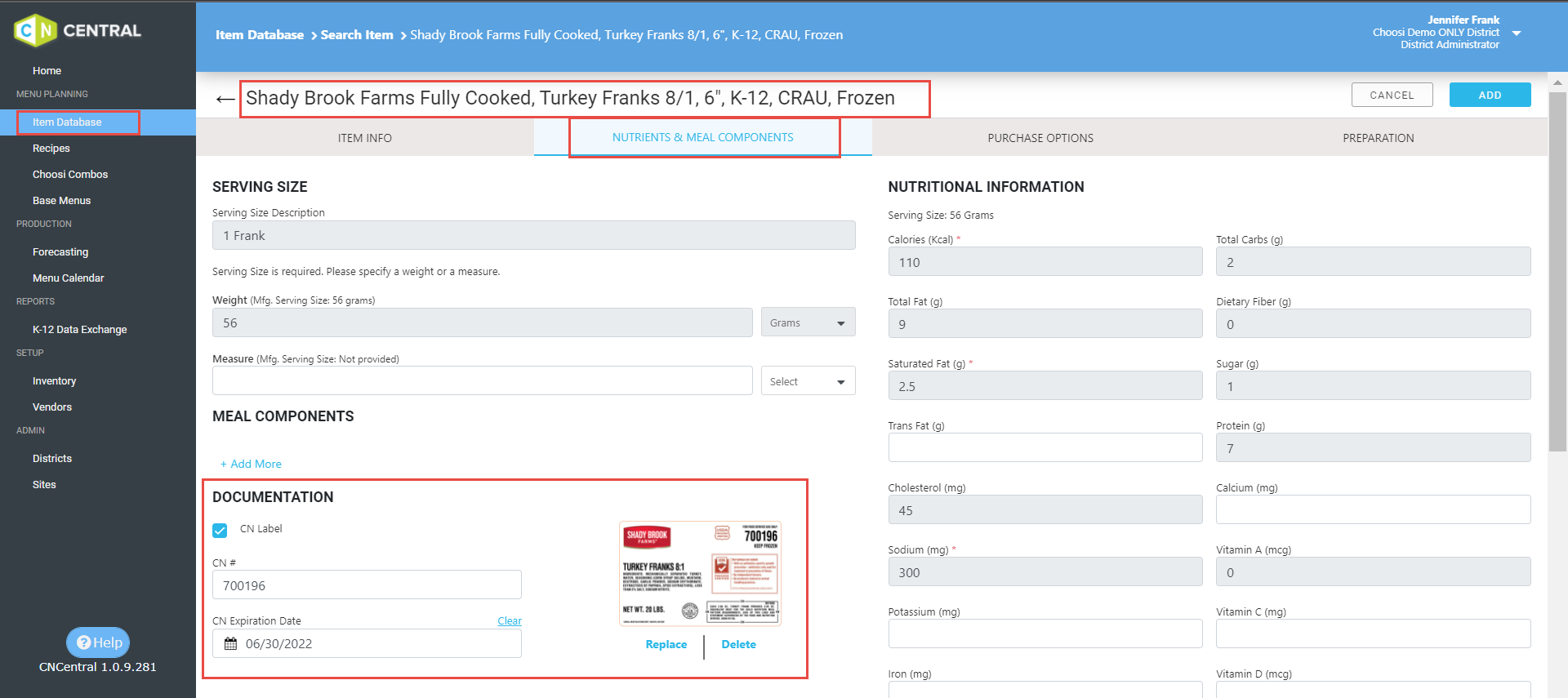
Task: Click the empty Measure input field
Action: coord(483,380)
